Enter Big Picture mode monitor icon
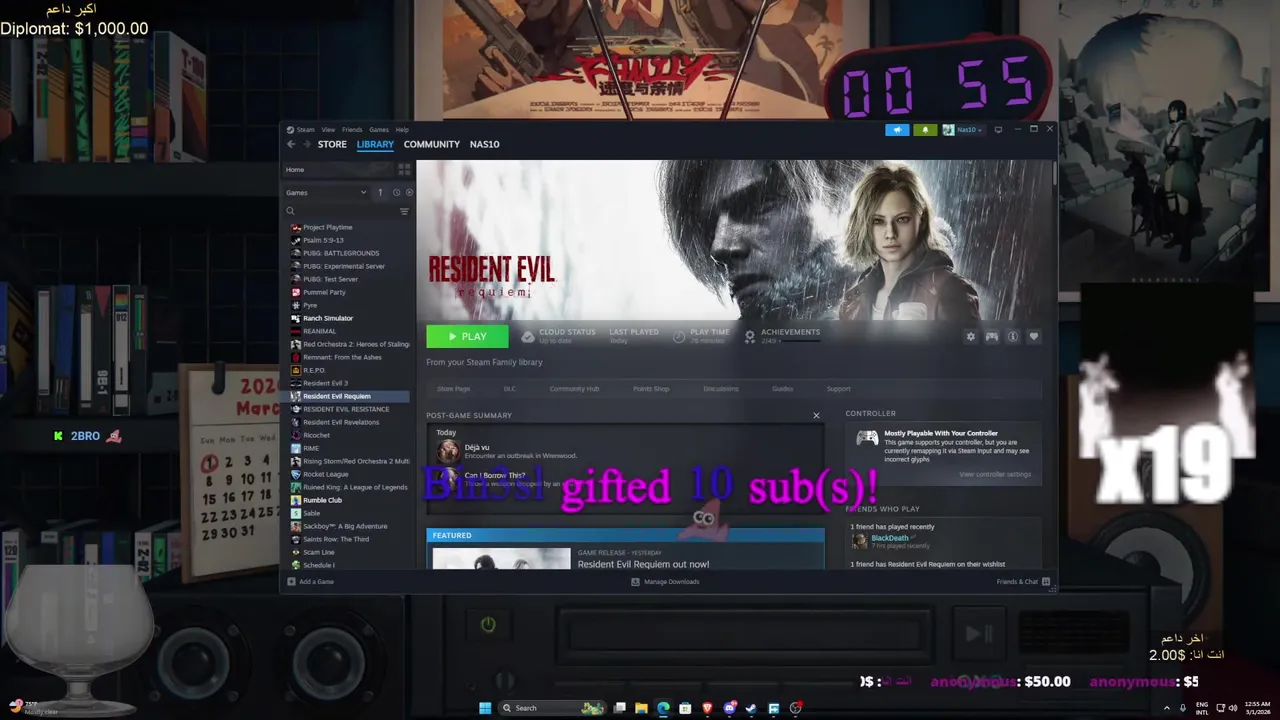1280x720 pixels. 998,129
